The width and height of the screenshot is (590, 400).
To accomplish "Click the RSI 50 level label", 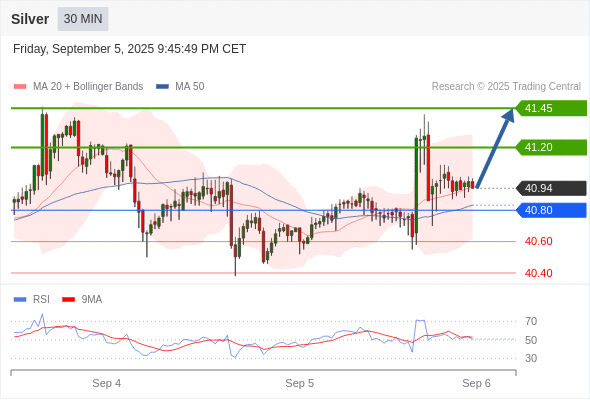I will tap(531, 340).
